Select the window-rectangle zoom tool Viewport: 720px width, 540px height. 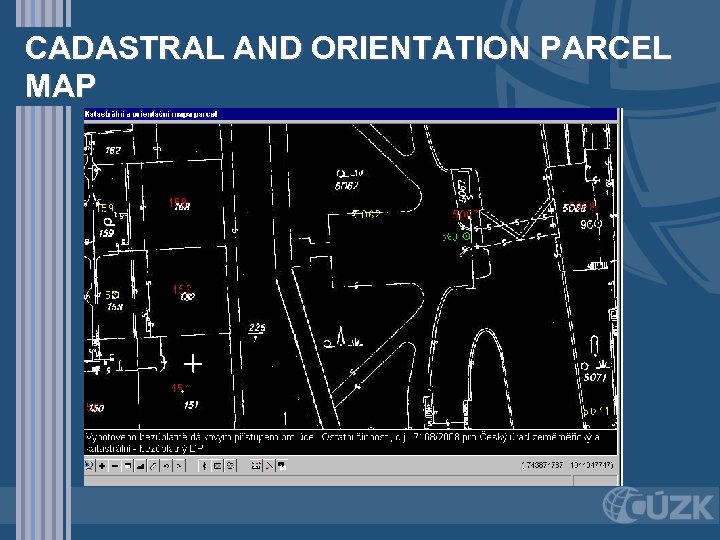pyautogui.click(x=128, y=466)
